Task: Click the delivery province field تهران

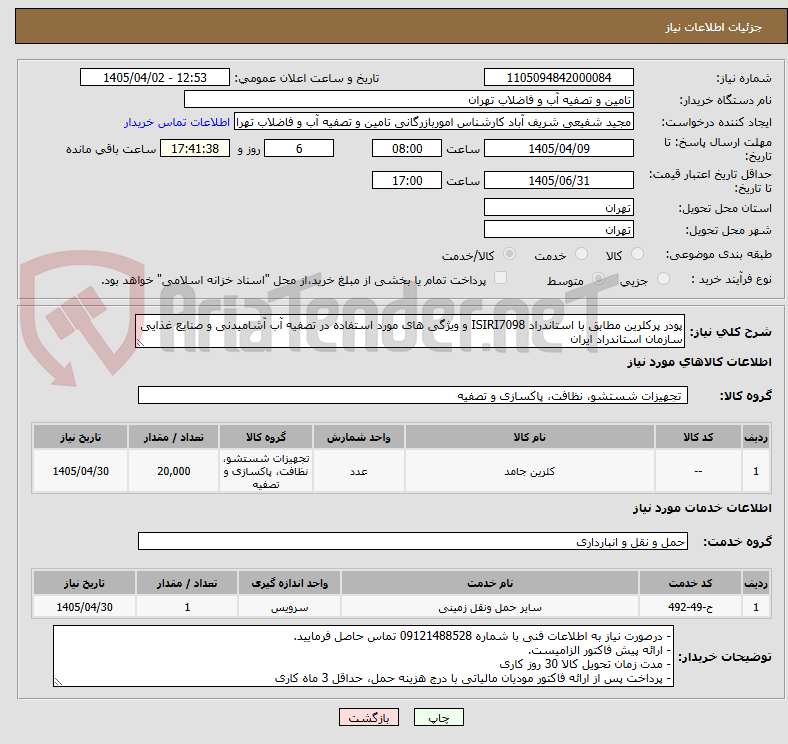Action: (559, 207)
